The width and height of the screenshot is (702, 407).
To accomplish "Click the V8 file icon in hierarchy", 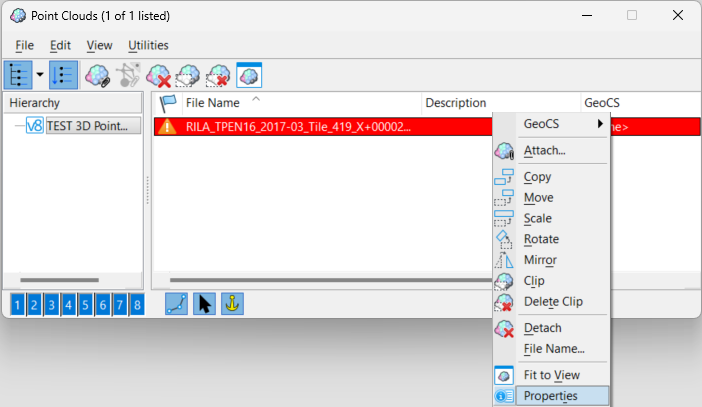I will point(34,126).
